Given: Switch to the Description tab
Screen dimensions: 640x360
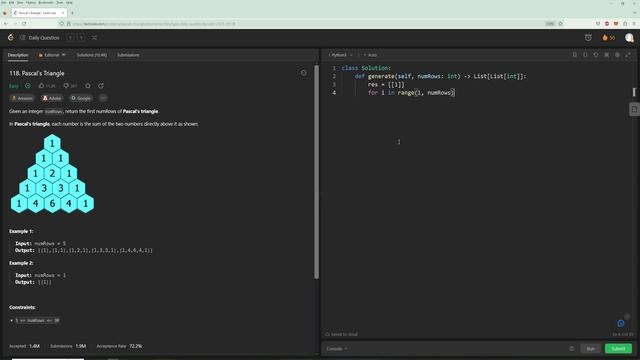Looking at the screenshot, I should [18, 55].
